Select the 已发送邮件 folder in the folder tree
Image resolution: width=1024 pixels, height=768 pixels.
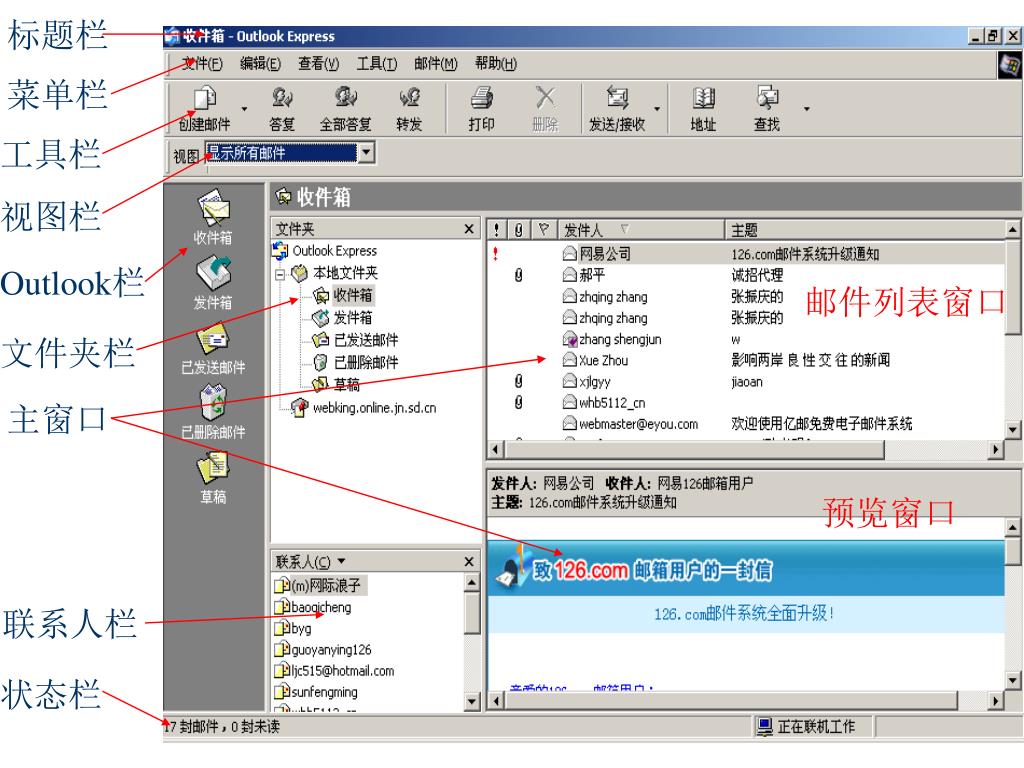click(x=356, y=340)
